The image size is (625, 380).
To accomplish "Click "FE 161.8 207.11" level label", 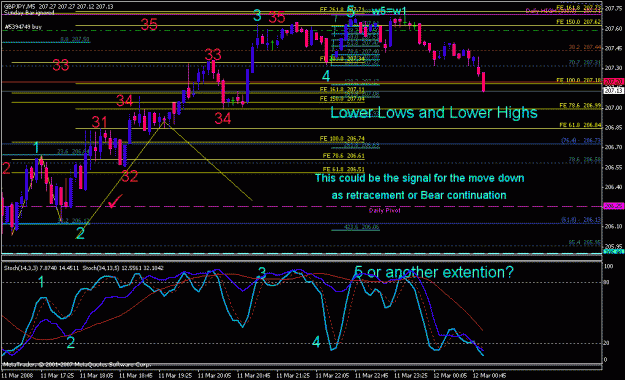I will (342, 90).
